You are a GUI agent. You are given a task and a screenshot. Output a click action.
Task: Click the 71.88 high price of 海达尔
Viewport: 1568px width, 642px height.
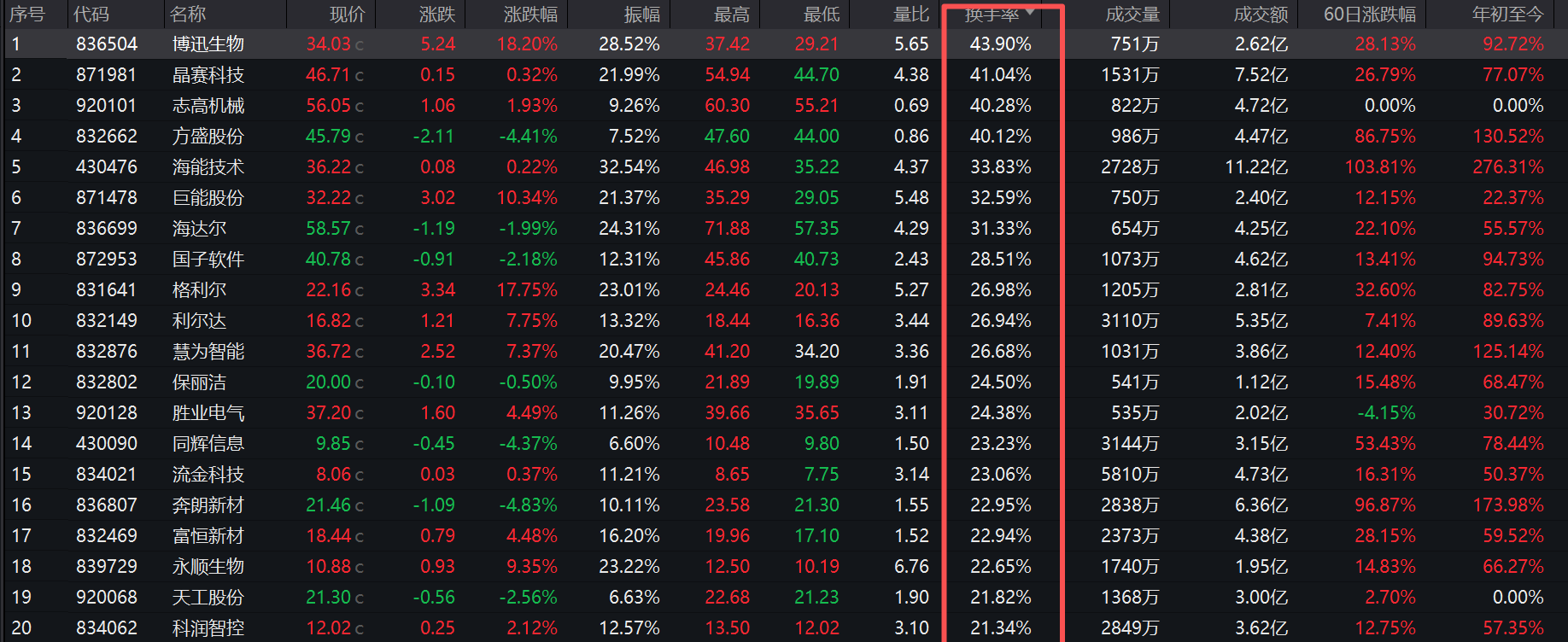728,229
